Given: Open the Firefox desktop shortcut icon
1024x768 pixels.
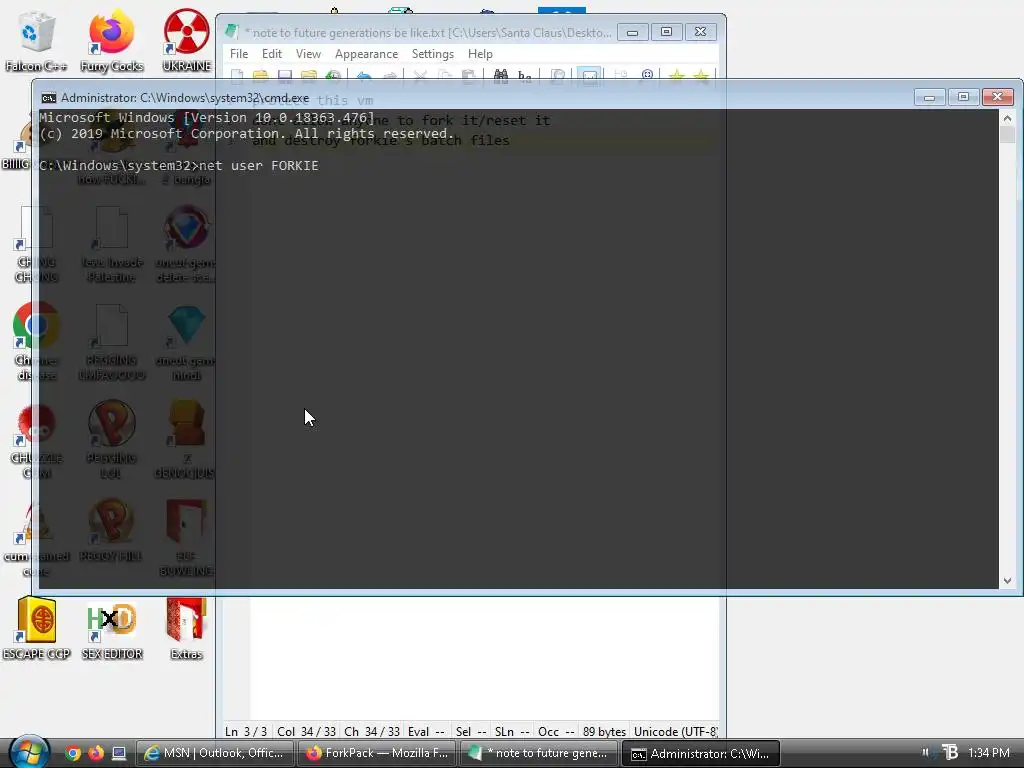Looking at the screenshot, I should tap(112, 40).
